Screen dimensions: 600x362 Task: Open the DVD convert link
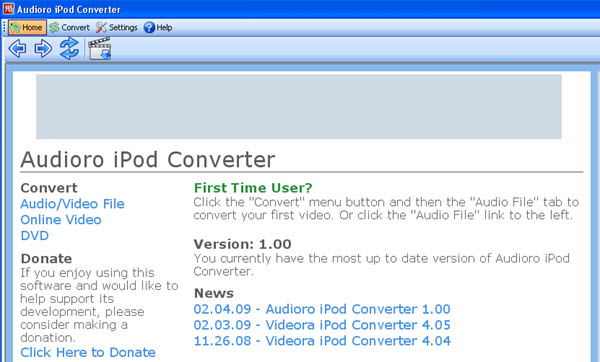coord(34,235)
